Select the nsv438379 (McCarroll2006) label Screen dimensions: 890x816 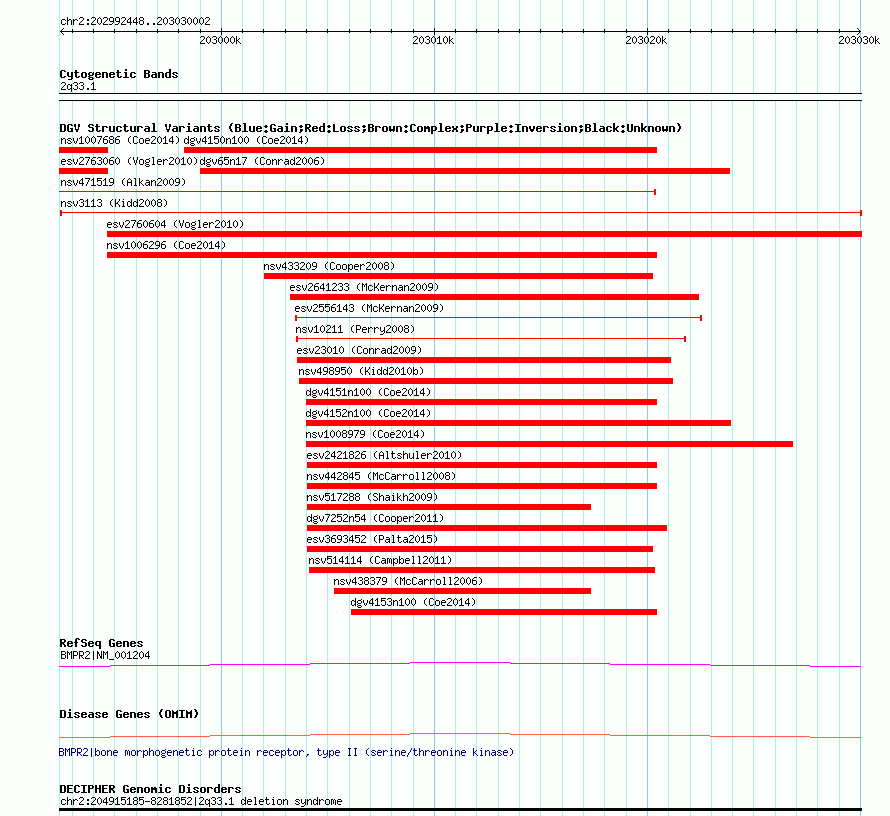click(408, 581)
